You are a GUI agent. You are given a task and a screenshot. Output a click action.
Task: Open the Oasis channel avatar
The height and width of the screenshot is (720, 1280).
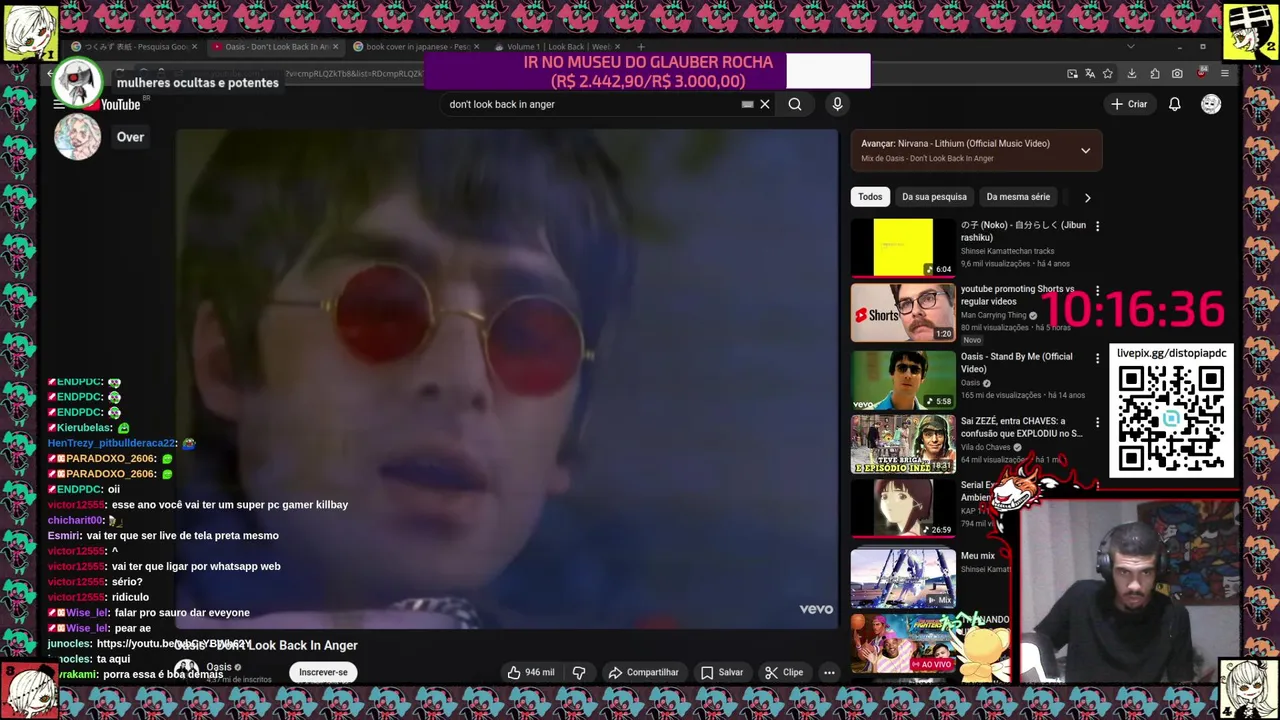(187, 670)
